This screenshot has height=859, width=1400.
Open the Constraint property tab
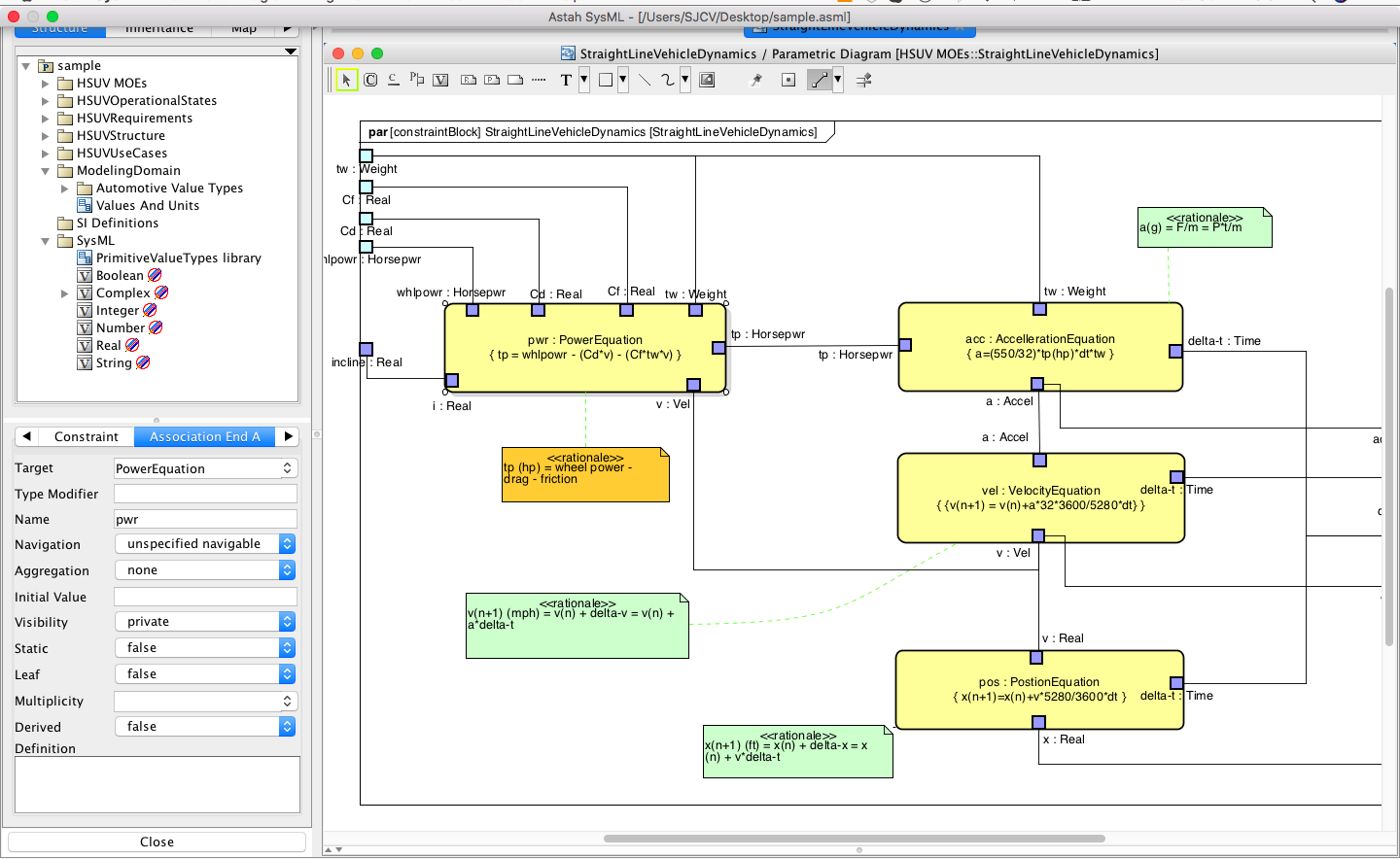tap(87, 437)
